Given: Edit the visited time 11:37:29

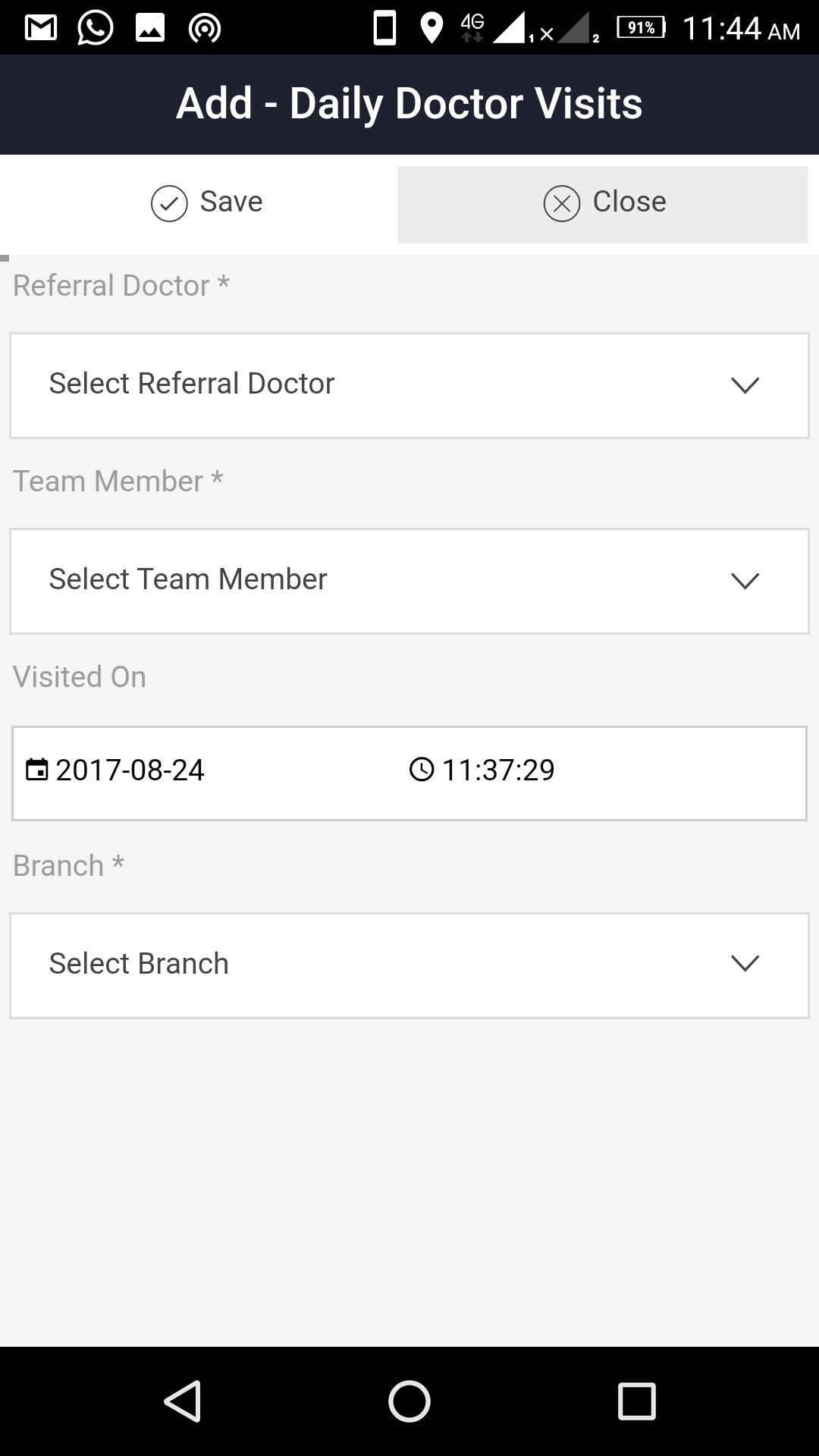Looking at the screenshot, I should [x=498, y=770].
